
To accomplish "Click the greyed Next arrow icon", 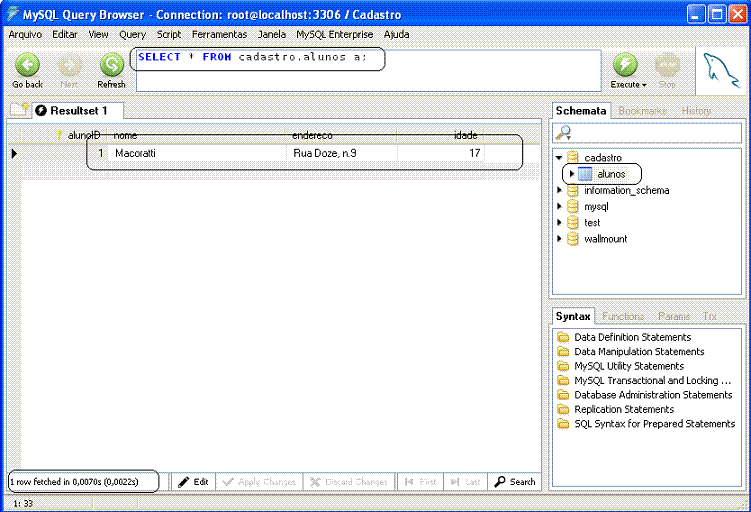I will coord(69,65).
